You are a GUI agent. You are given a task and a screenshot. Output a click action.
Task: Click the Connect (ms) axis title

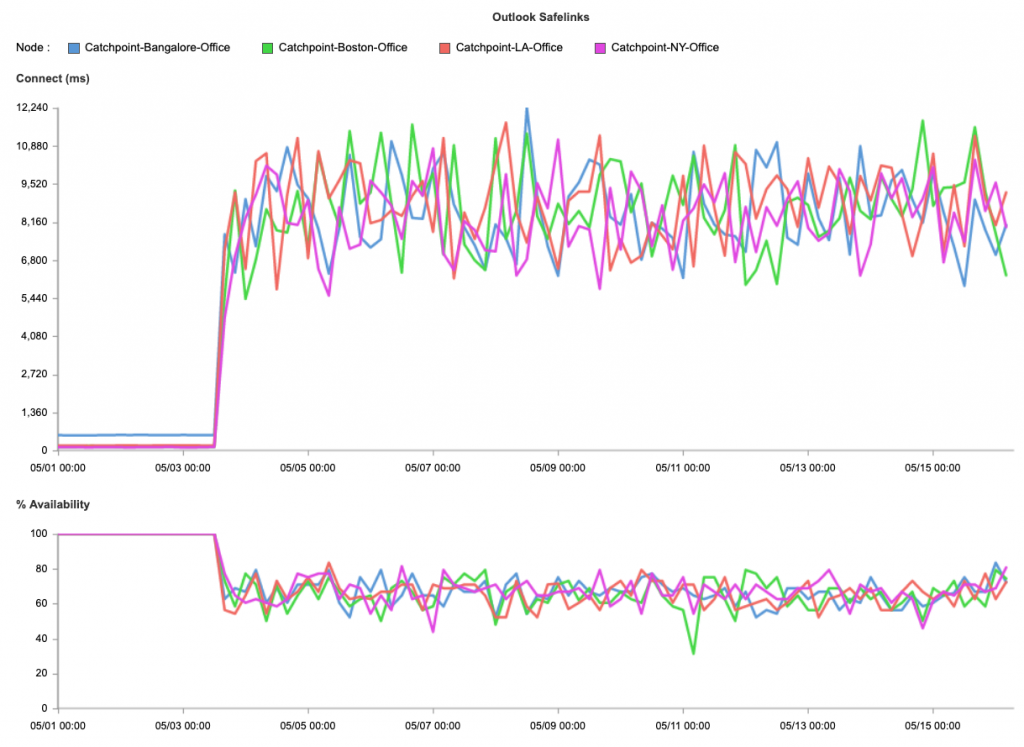53,78
